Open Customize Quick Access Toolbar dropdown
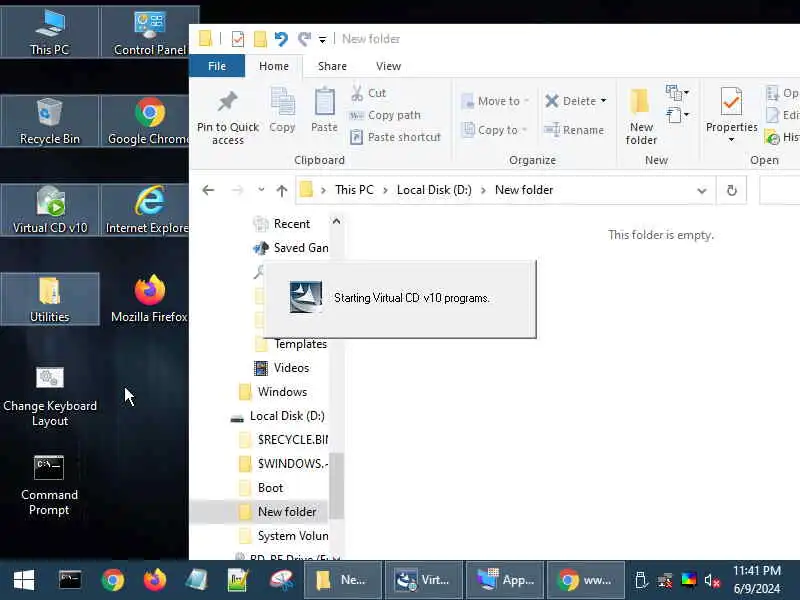Screen dimensions: 800x600 tap(322, 39)
